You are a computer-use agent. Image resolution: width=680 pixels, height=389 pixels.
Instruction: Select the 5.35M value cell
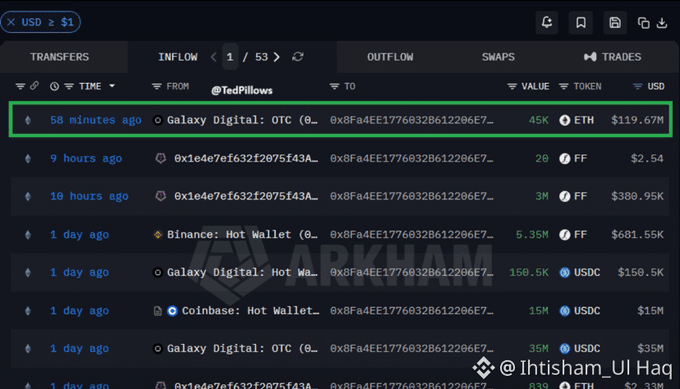pyautogui.click(x=532, y=235)
